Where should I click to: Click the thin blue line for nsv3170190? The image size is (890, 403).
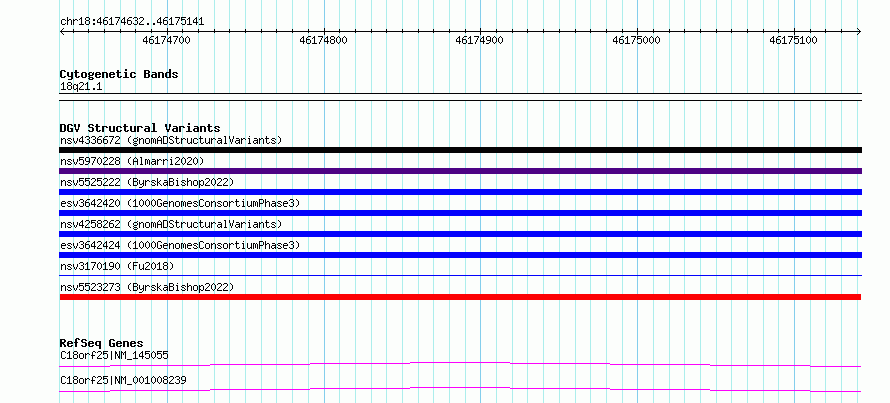[x=460, y=276]
